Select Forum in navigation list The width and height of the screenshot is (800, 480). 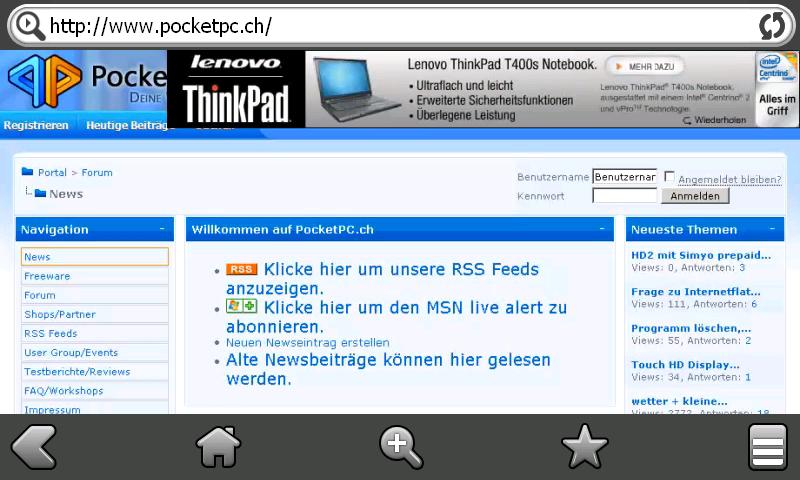click(94, 295)
